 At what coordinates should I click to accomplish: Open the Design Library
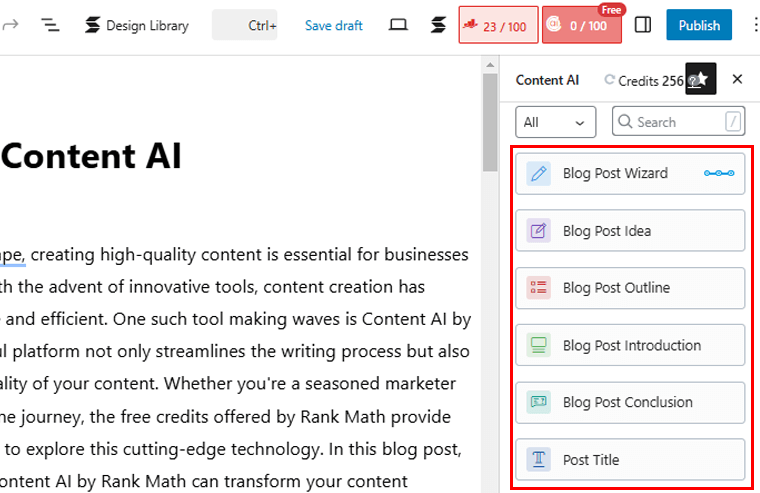(137, 25)
